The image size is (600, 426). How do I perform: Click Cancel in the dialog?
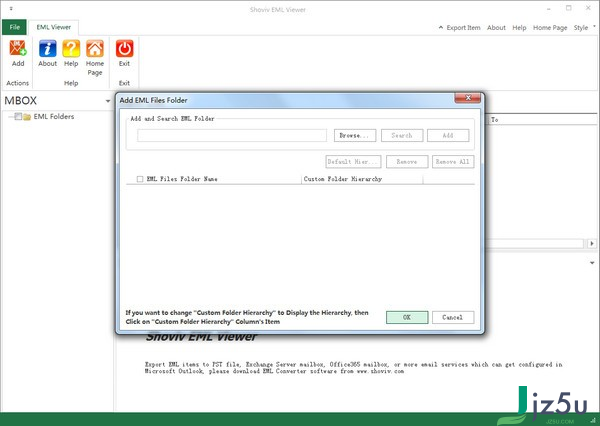(x=453, y=317)
